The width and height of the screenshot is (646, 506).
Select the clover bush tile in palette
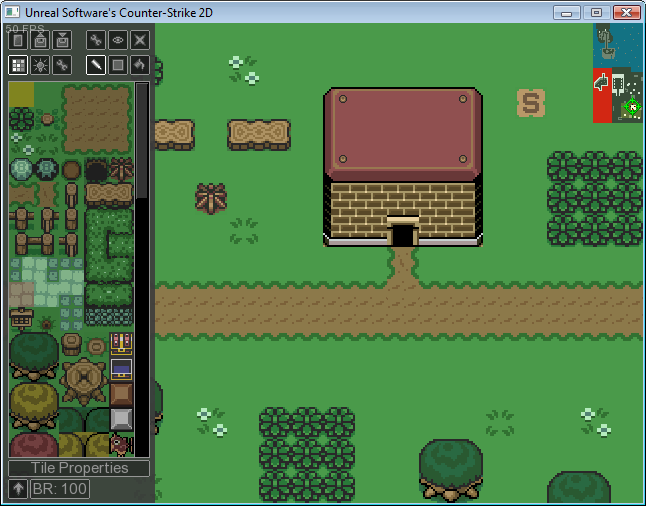[x=21, y=119]
